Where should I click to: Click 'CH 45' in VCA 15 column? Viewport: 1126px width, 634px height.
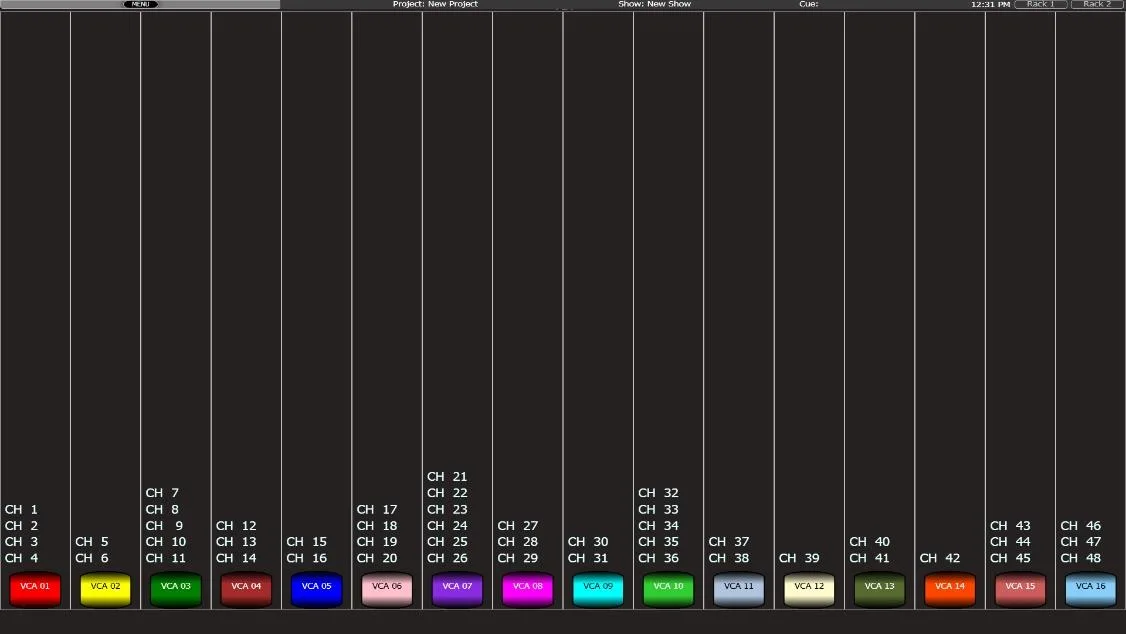1010,558
